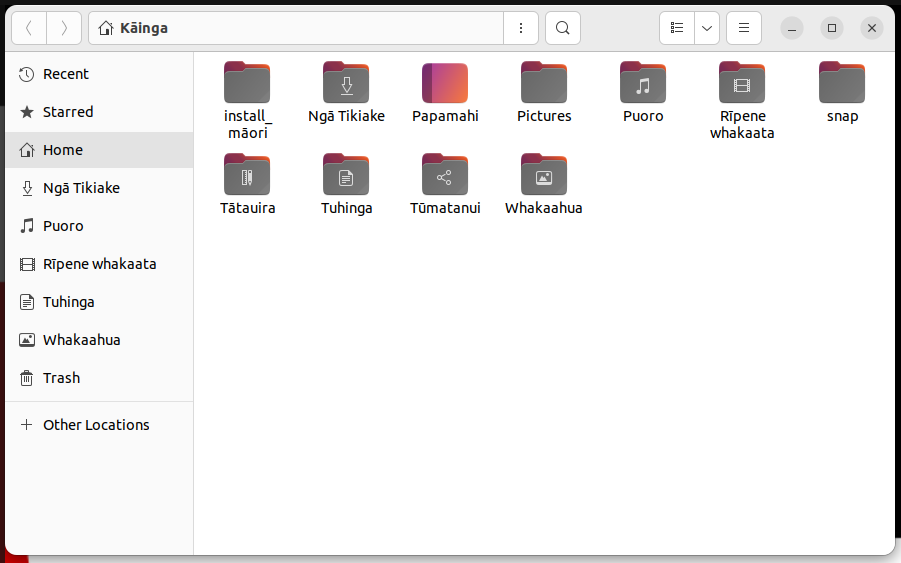Click the star icon beside Starred

tap(26, 112)
